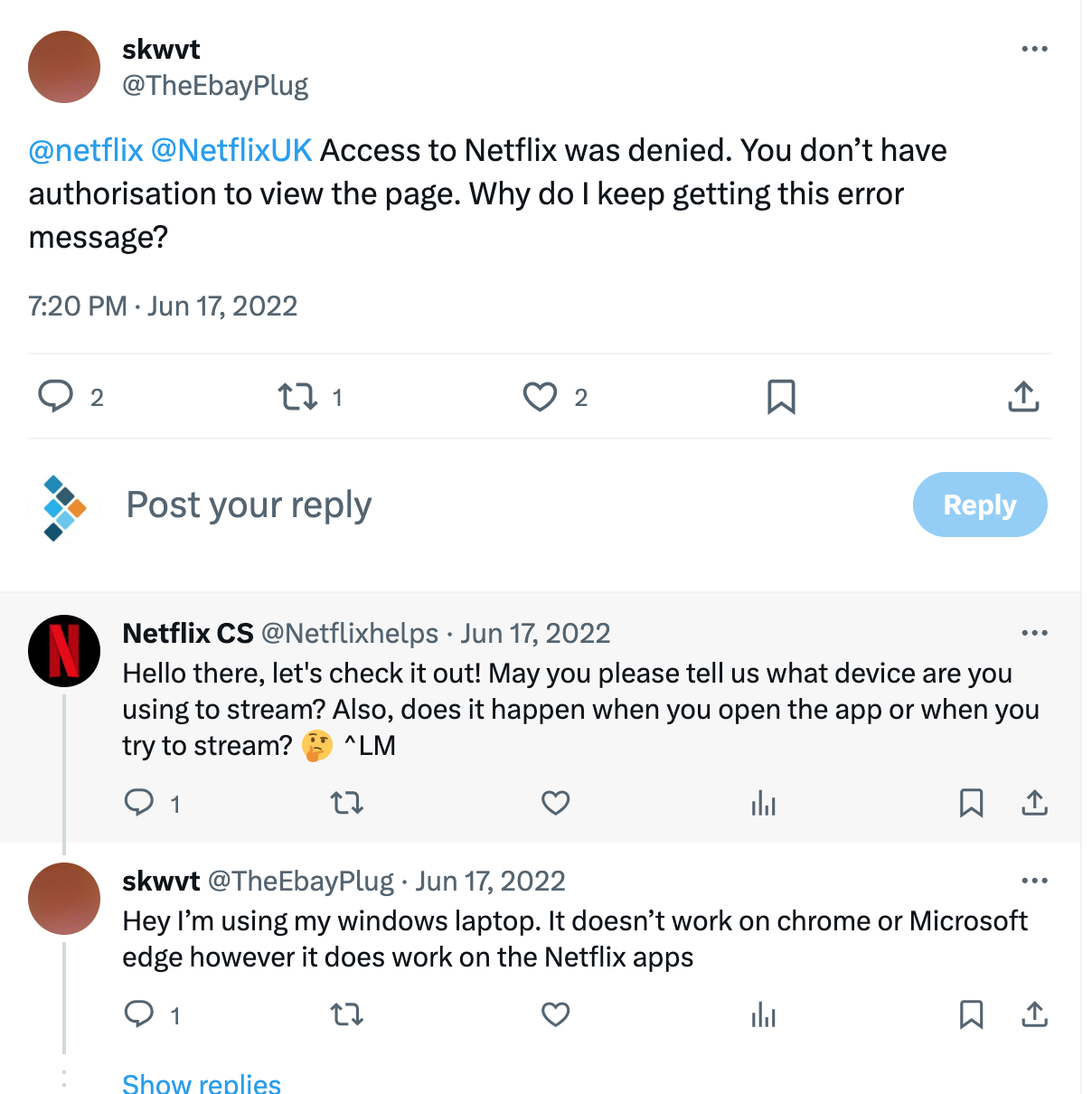Share skwvt's windows laptop reply
This screenshot has height=1094, width=1092.
(x=1034, y=1014)
